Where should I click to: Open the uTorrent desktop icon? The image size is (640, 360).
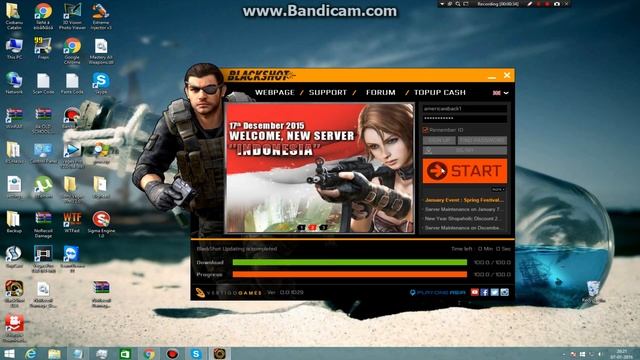pyautogui.click(x=43, y=187)
